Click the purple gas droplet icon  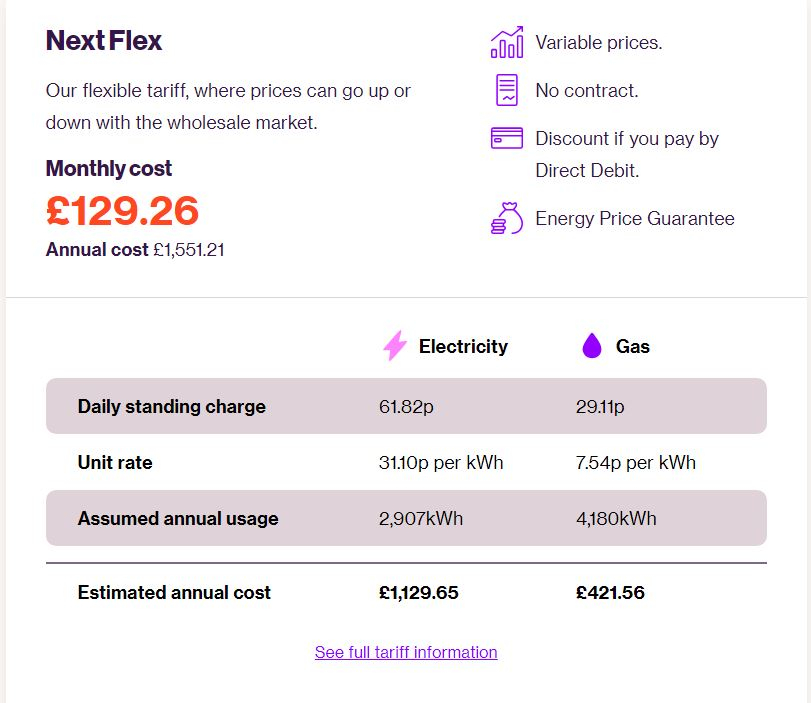click(x=592, y=345)
